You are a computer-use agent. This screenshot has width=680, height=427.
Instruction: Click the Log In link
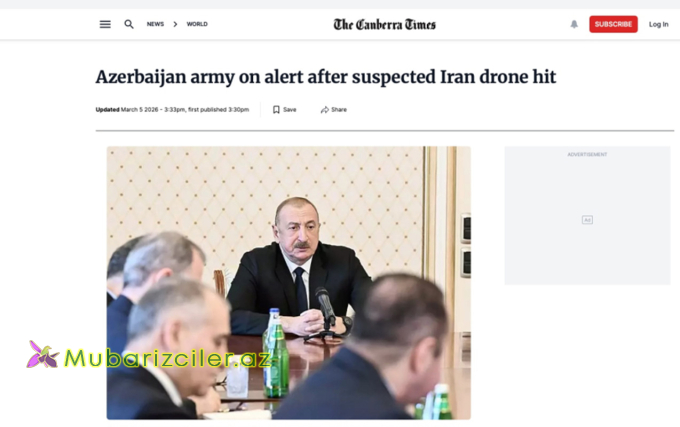(658, 24)
